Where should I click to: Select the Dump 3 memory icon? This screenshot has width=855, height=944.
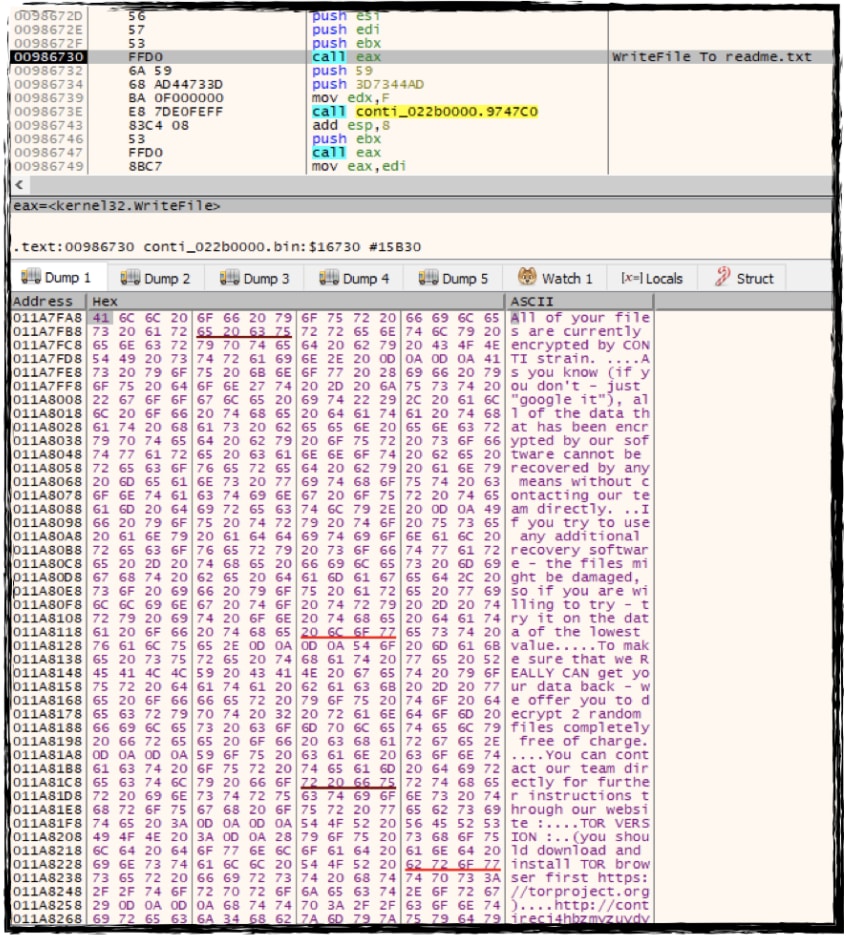tap(230, 278)
